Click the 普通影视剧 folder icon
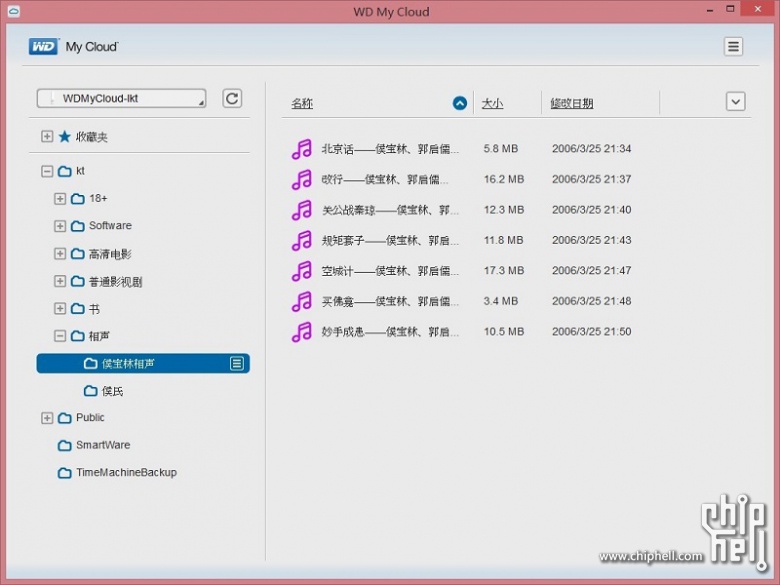780x585 pixels. point(78,282)
